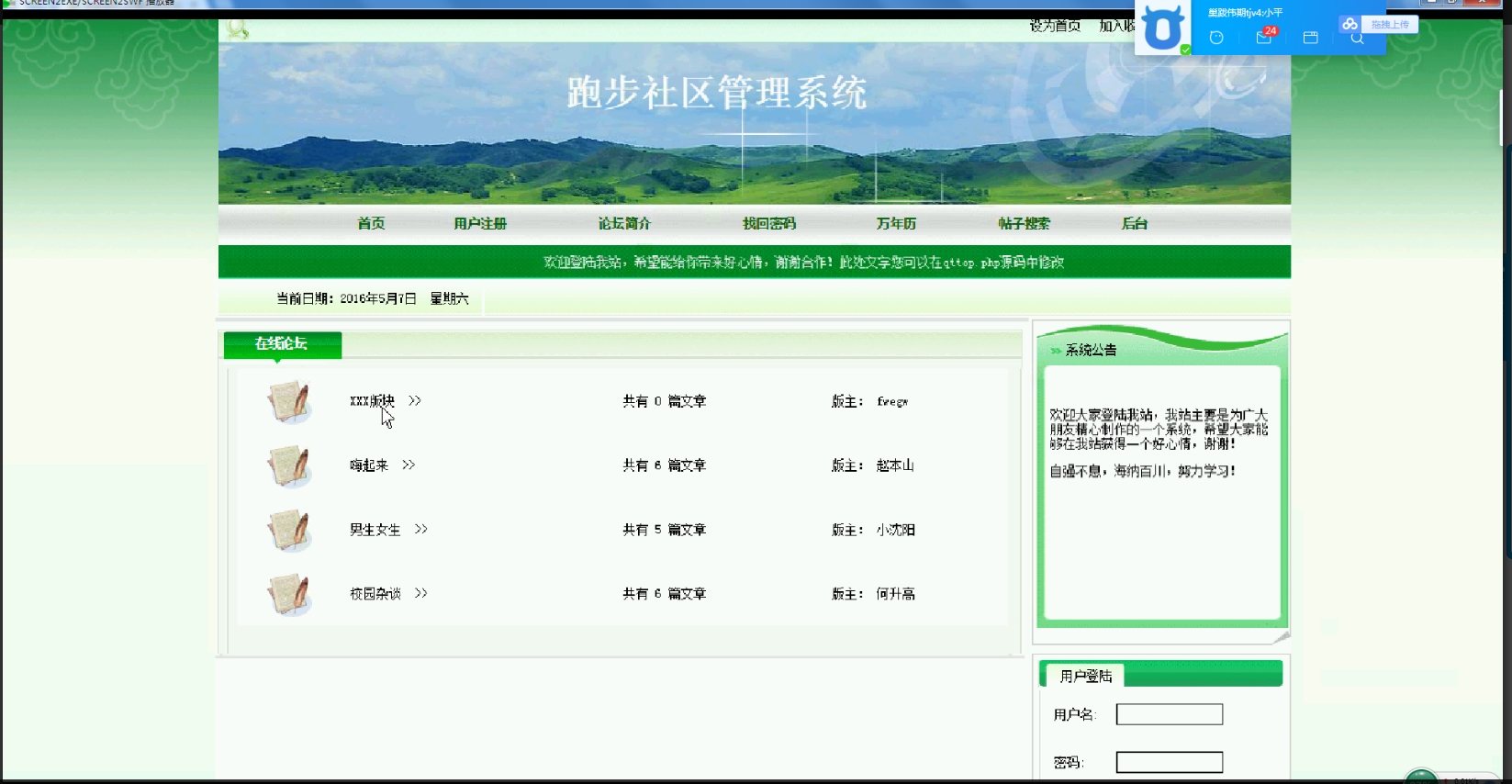Viewport: 1512px width, 784px height.
Task: Click into the 密码 input field
Action: [1170, 762]
